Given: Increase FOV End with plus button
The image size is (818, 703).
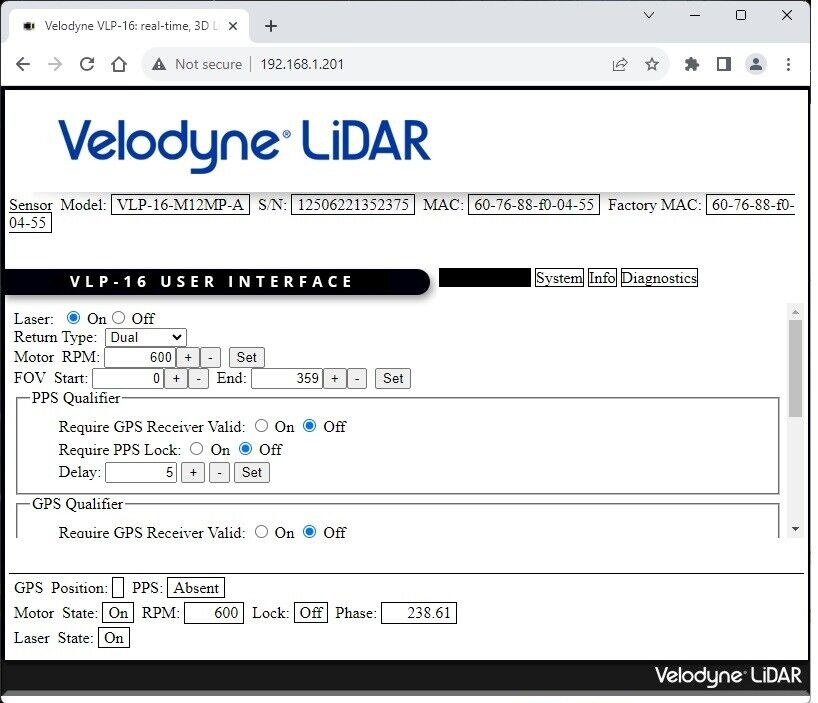Looking at the screenshot, I should tap(335, 378).
